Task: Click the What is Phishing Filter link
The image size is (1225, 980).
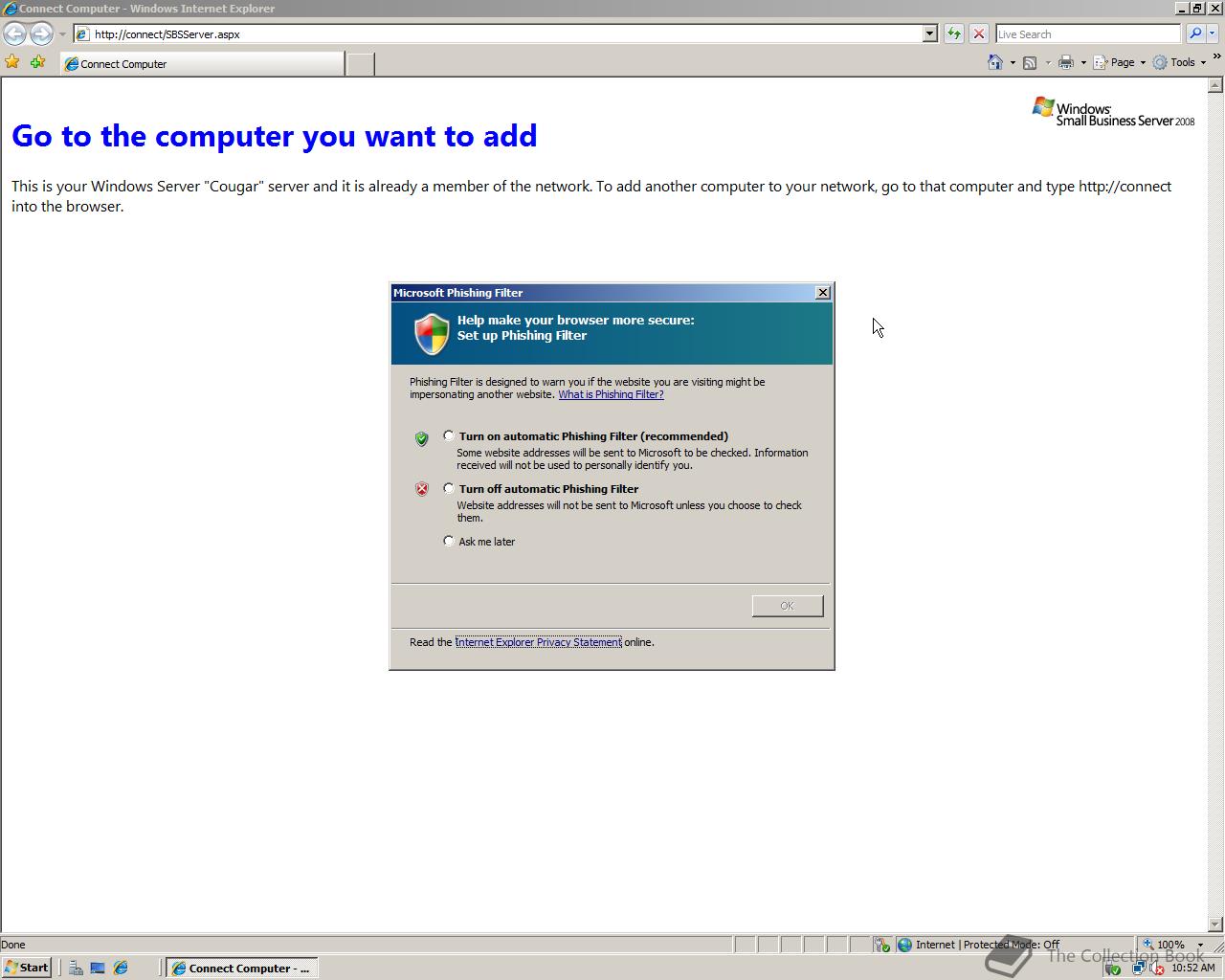Action: (611, 394)
